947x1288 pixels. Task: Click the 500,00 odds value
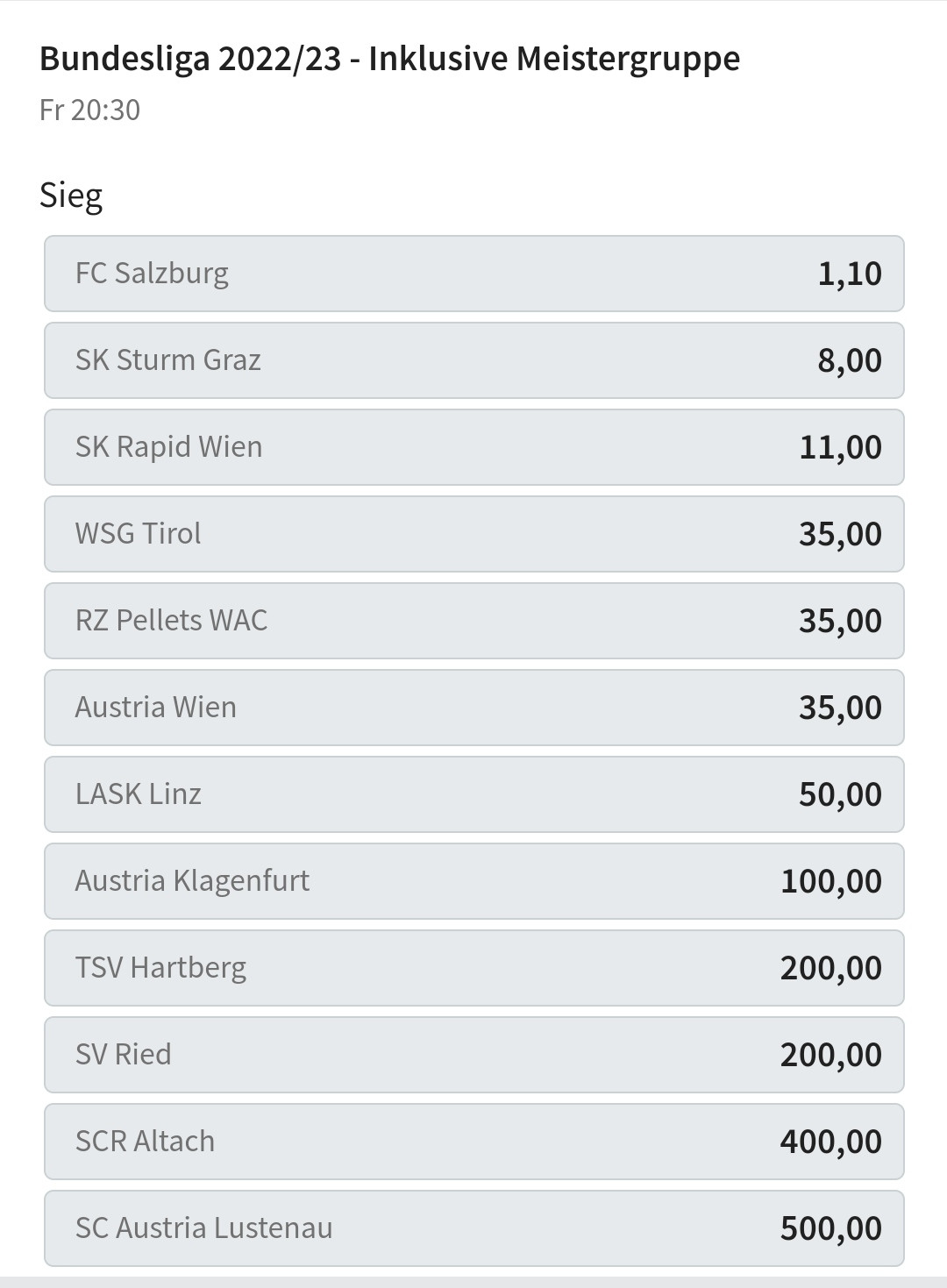[830, 1228]
